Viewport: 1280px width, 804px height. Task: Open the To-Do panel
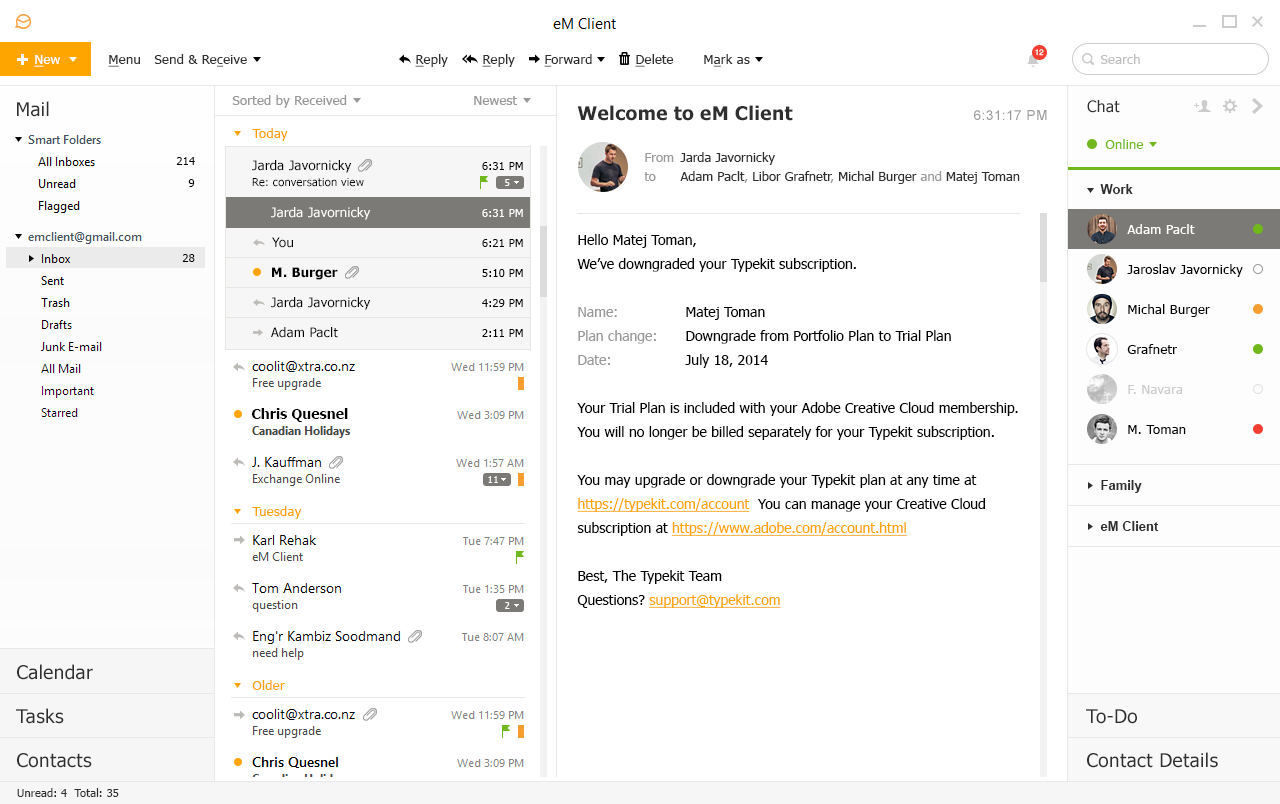[1174, 716]
